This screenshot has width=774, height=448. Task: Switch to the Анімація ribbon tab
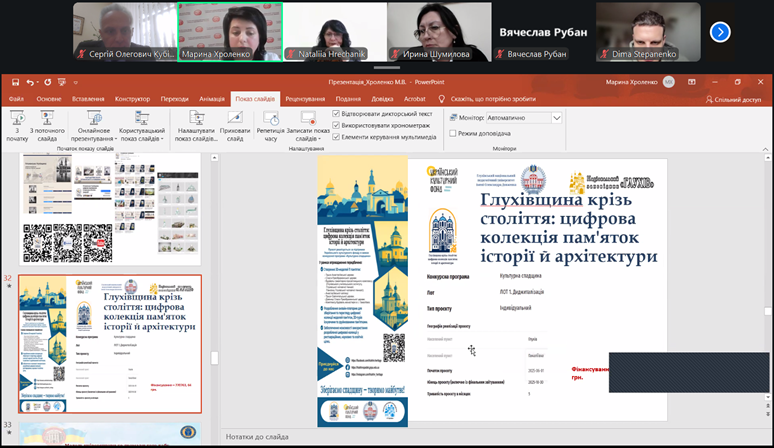point(211,99)
